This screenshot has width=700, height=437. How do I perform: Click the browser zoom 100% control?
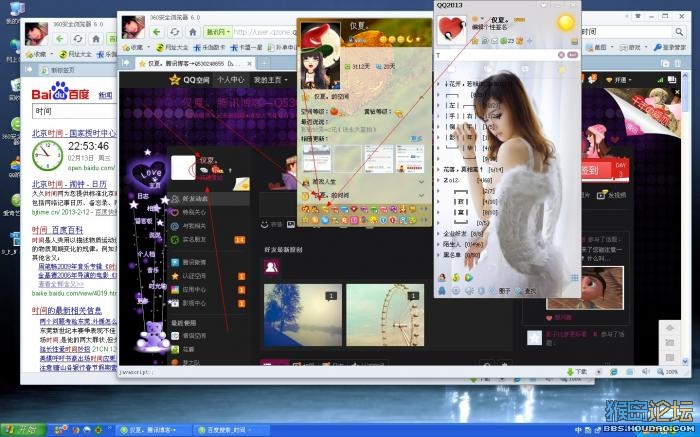pos(668,371)
